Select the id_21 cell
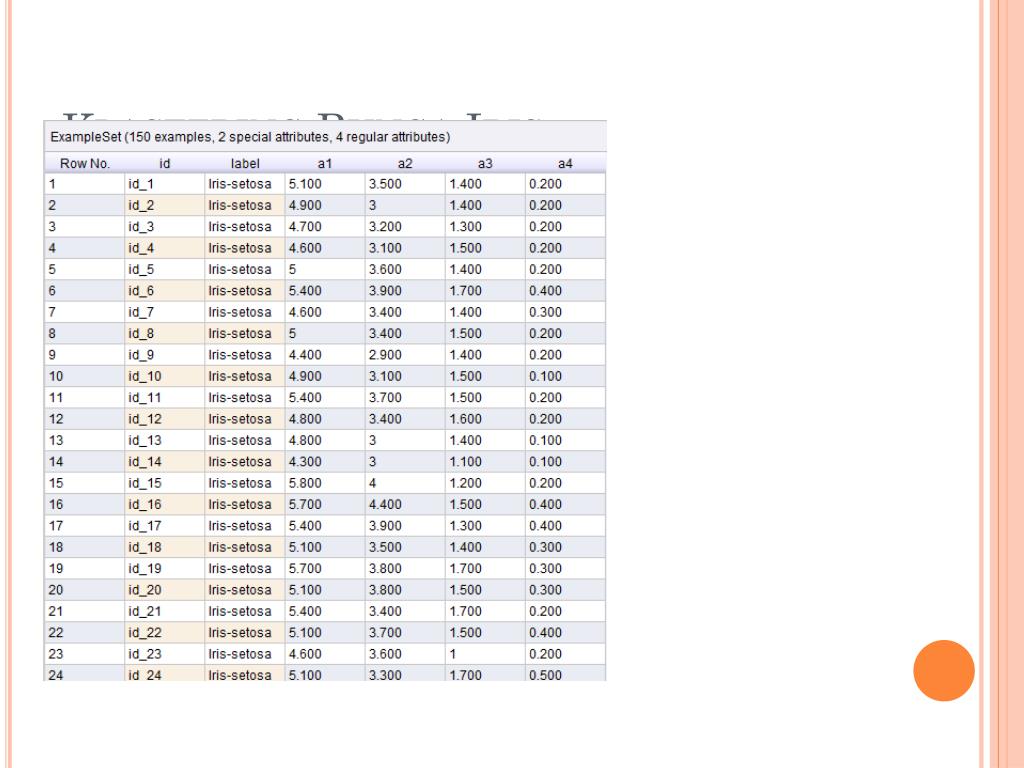Viewport: 1024px width, 768px height. pos(165,612)
